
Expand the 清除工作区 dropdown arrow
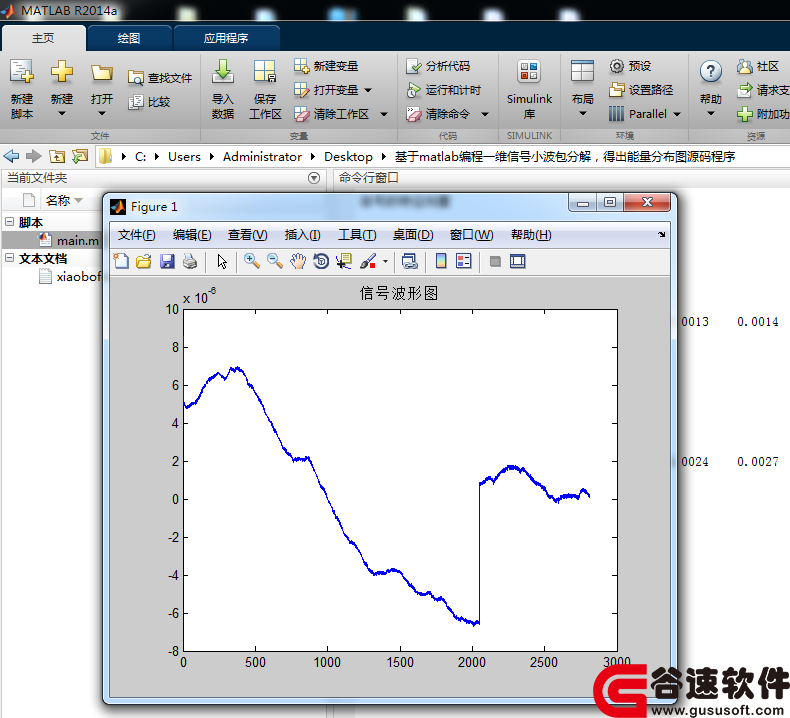384,114
